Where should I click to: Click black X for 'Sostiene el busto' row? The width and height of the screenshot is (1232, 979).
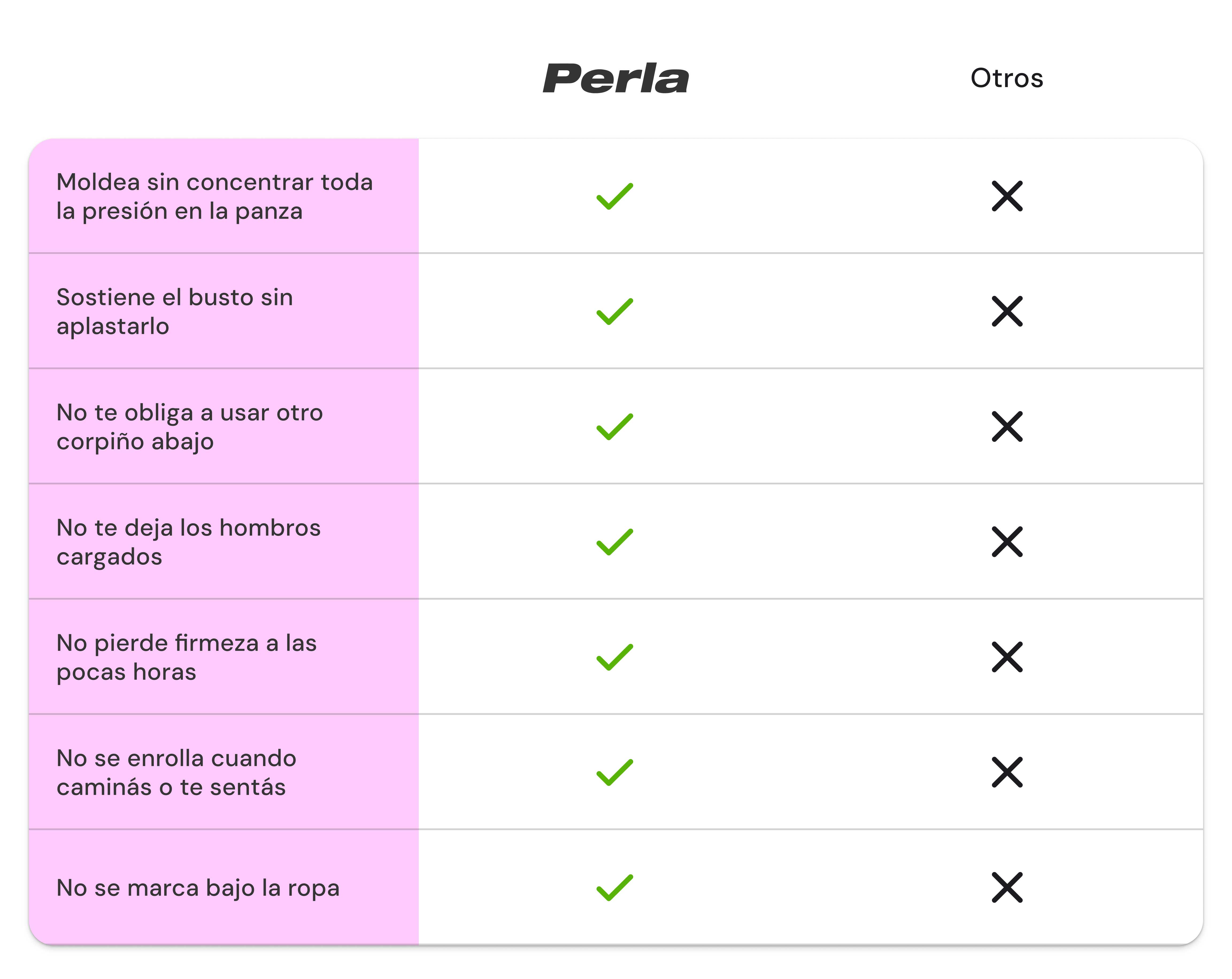tap(1007, 311)
